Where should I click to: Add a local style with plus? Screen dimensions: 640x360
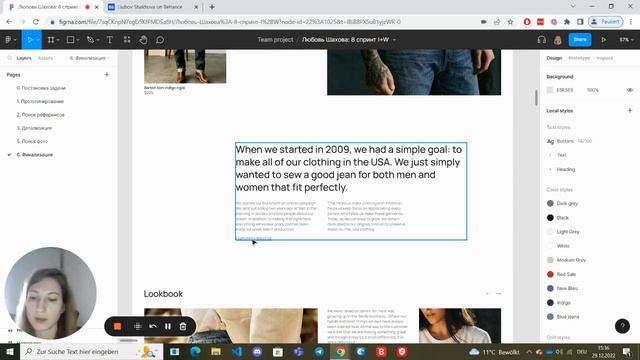629,110
